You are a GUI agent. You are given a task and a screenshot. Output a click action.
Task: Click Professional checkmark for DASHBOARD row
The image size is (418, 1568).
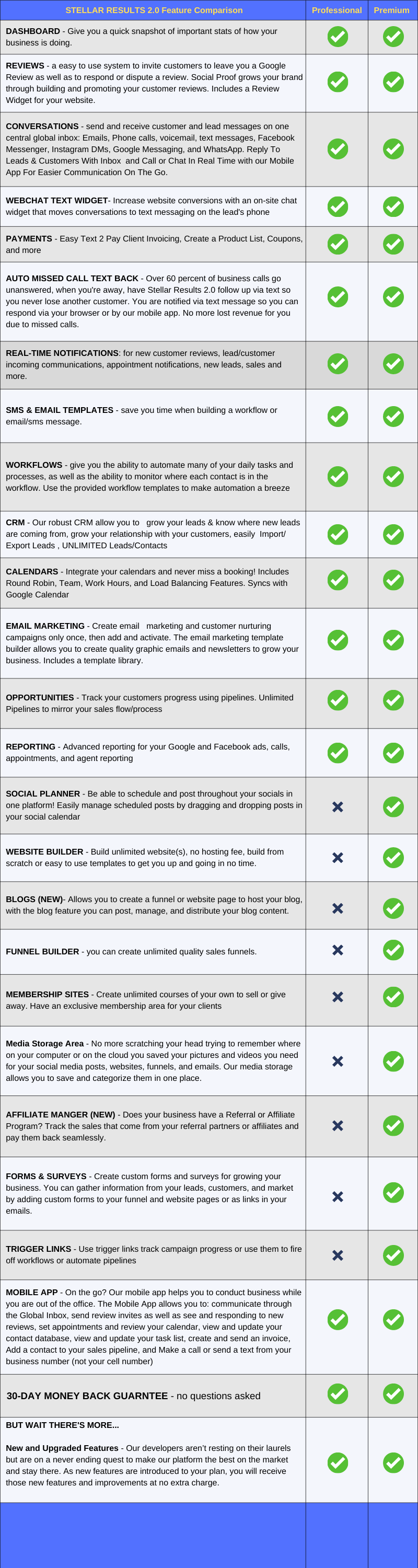tap(338, 37)
